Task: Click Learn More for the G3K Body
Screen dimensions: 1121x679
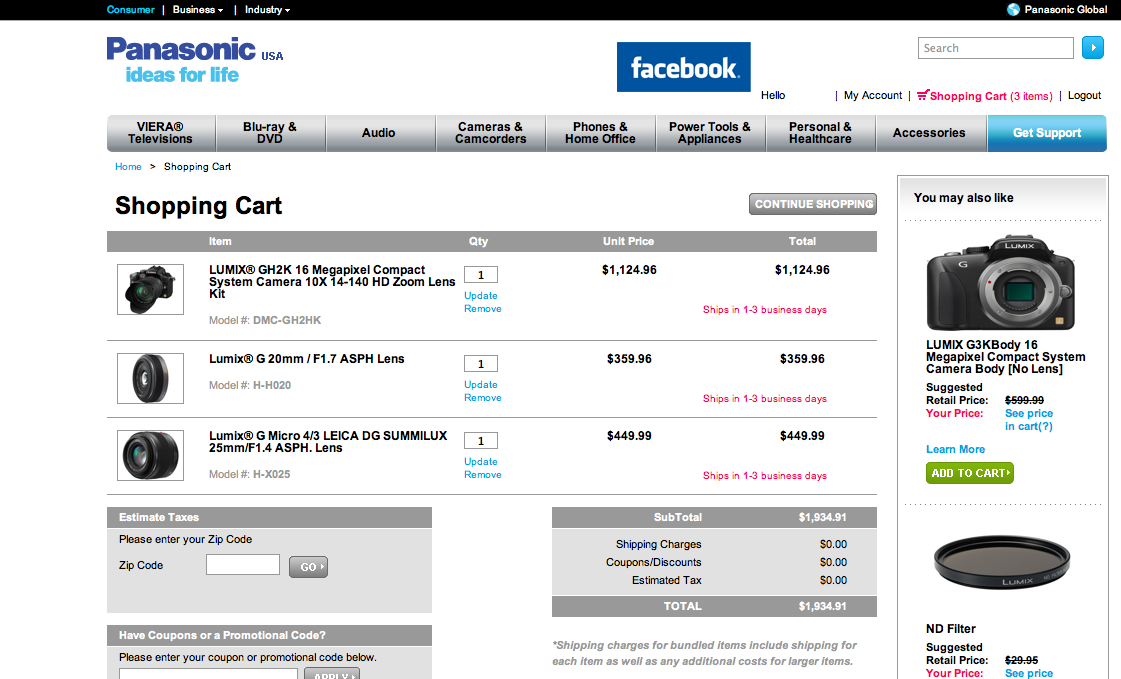Action: tap(955, 450)
